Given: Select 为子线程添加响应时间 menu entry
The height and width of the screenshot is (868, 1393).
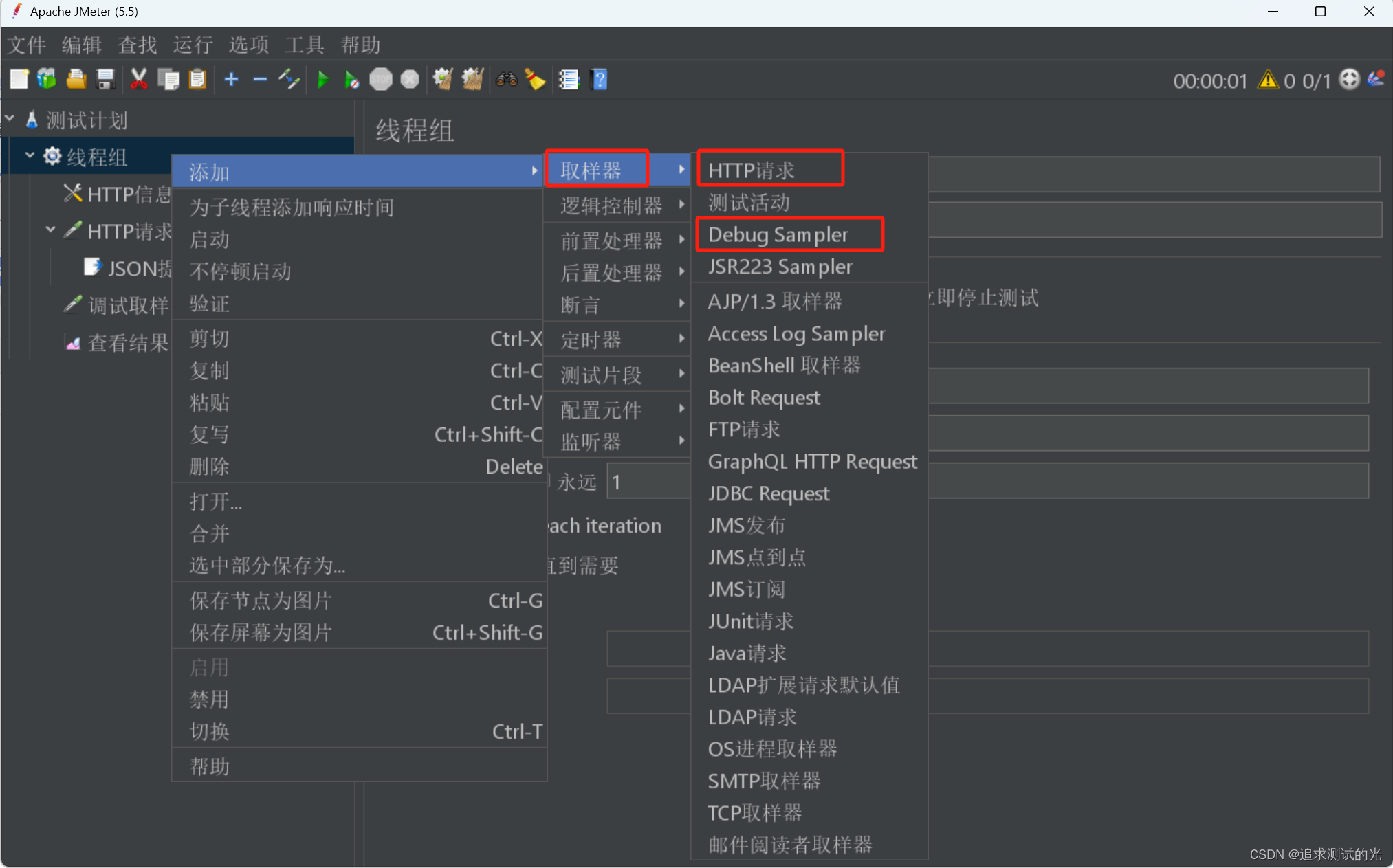Looking at the screenshot, I should (x=358, y=207).
